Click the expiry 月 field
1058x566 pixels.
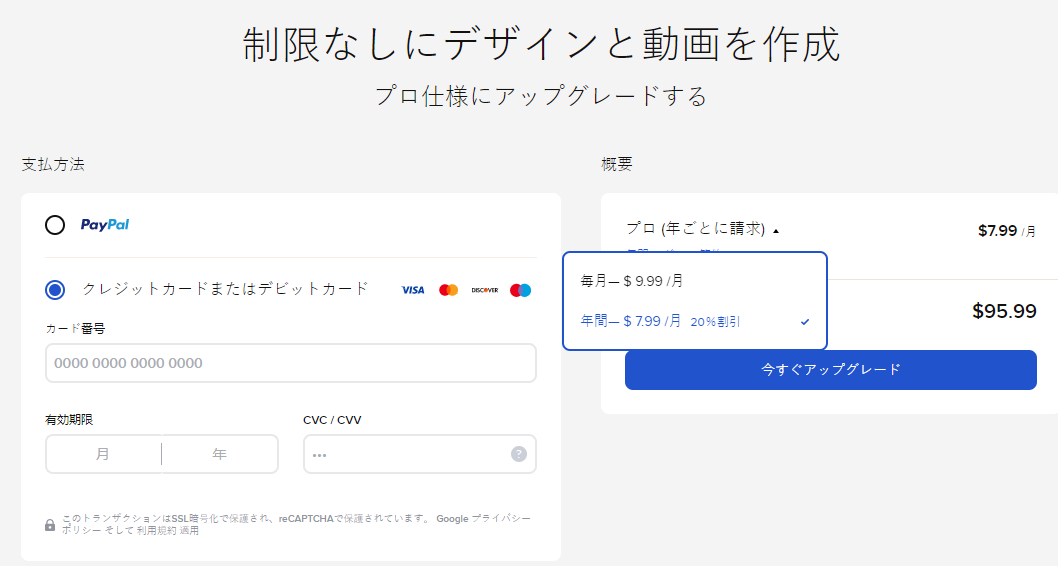pyautogui.click(x=103, y=454)
